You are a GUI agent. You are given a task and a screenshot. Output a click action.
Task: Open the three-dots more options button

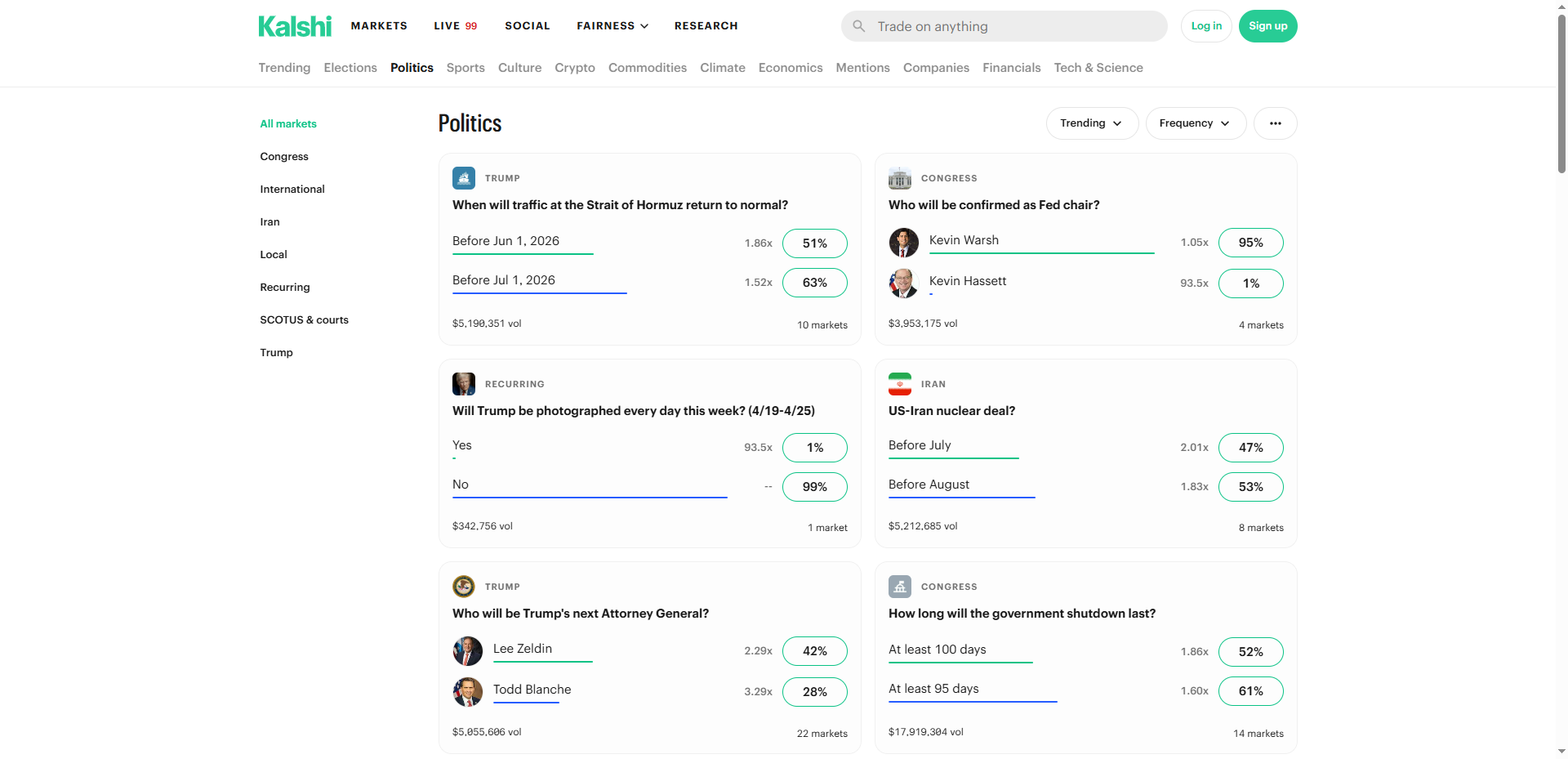pyautogui.click(x=1275, y=123)
